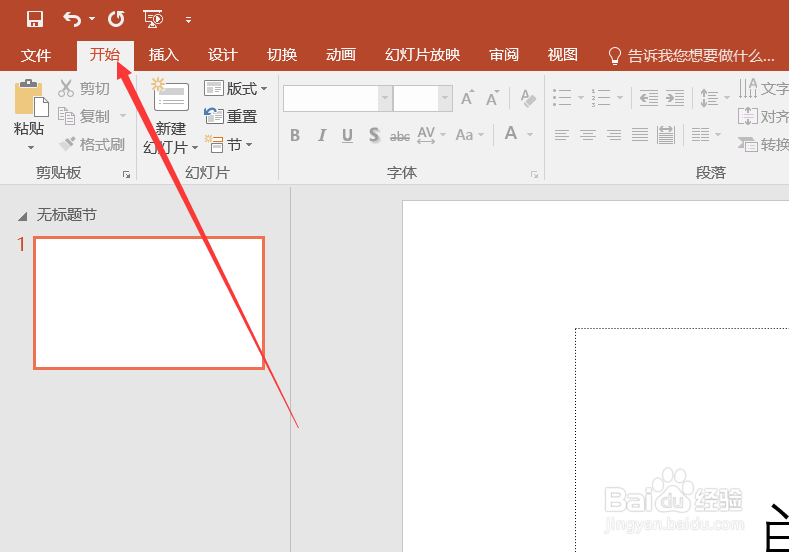789x552 pixels.
Task: Open the AV character spacing menu
Action: [x=432, y=135]
